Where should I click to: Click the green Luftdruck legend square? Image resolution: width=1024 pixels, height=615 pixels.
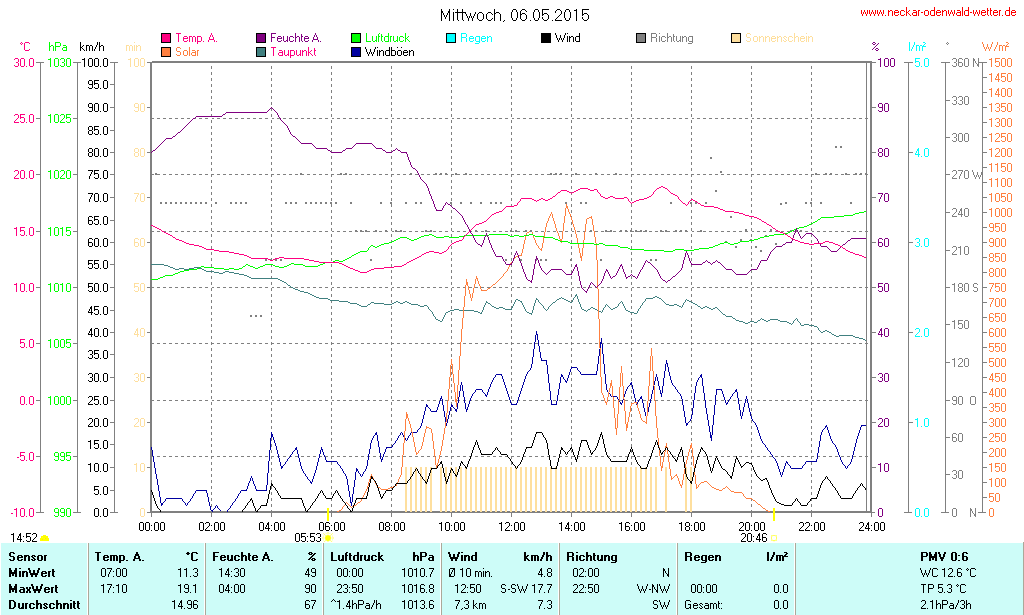[357, 39]
